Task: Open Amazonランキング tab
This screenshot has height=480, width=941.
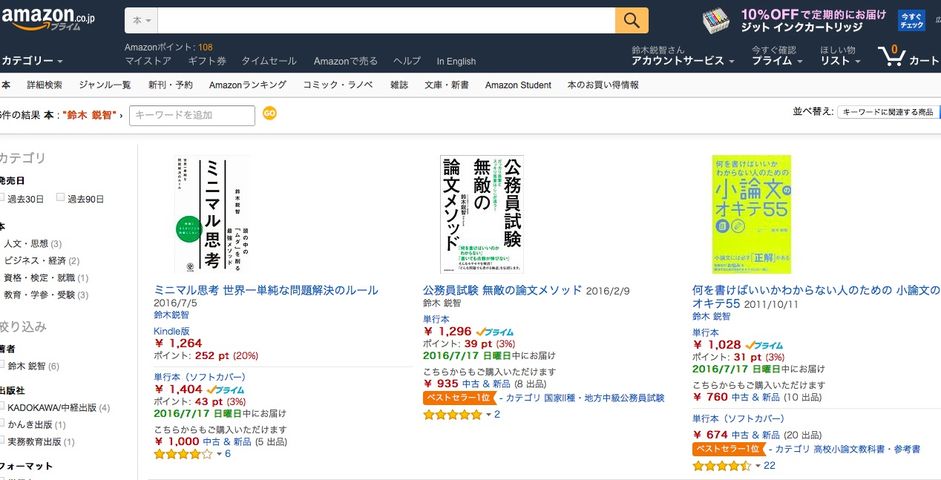Action: click(248, 85)
